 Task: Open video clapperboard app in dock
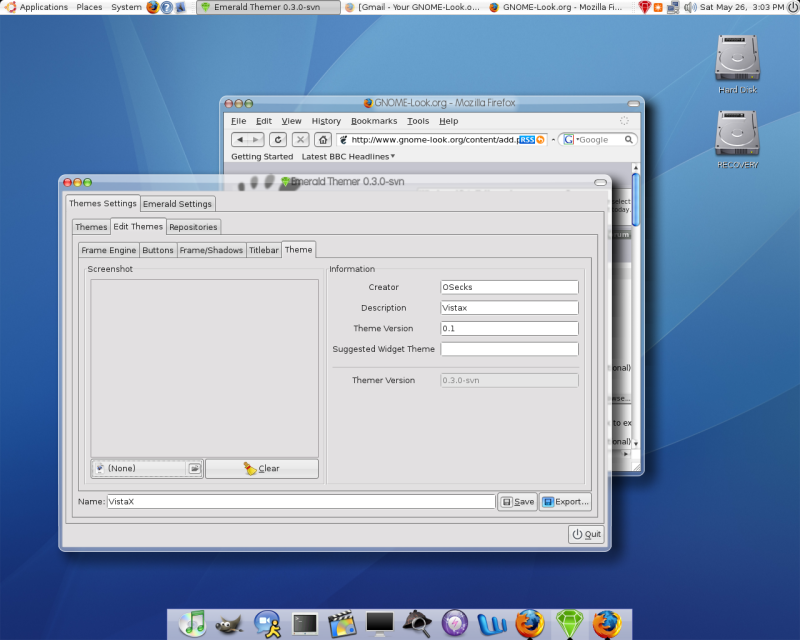(341, 624)
